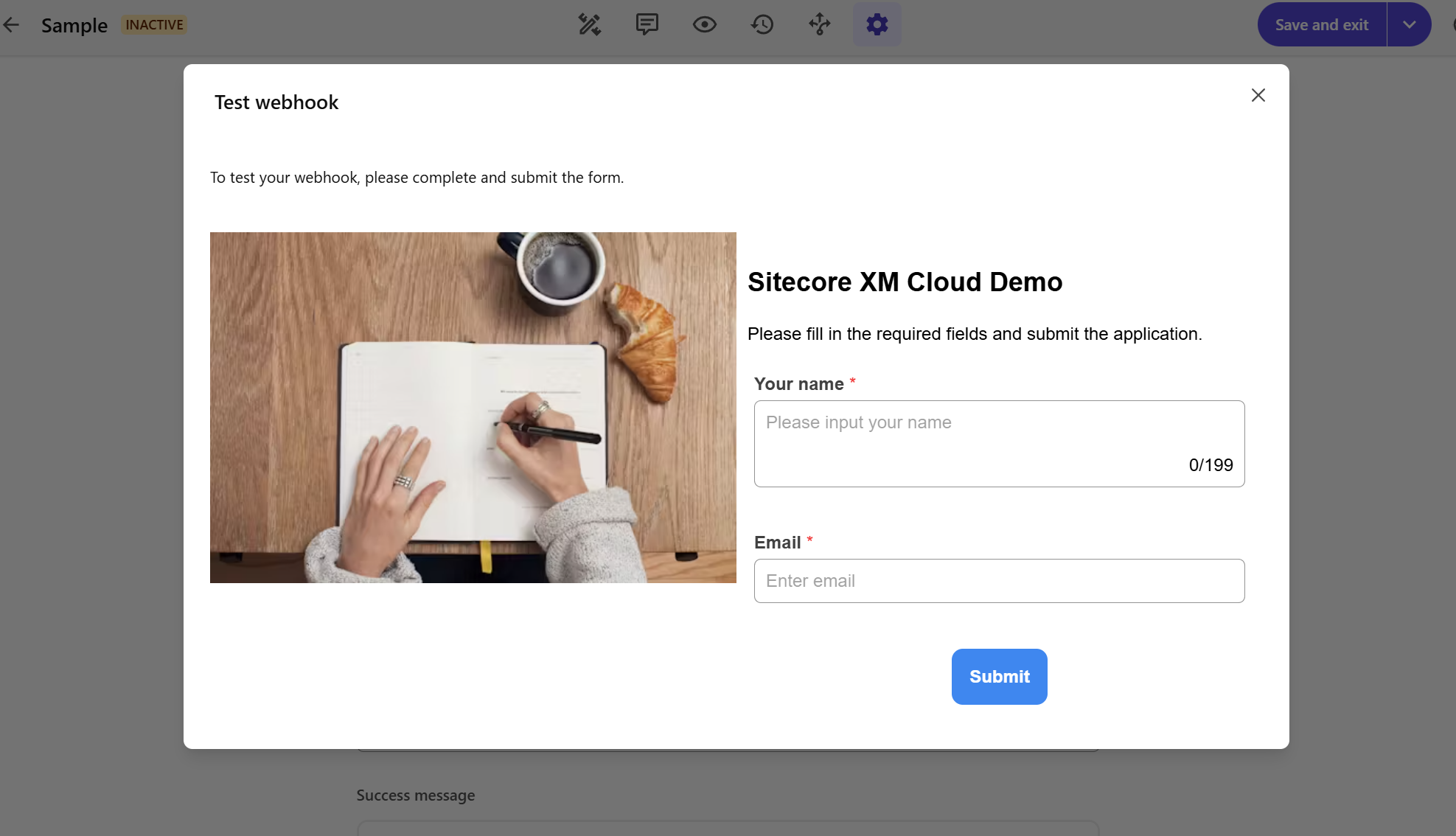Open the version history clock icon

pos(762,25)
